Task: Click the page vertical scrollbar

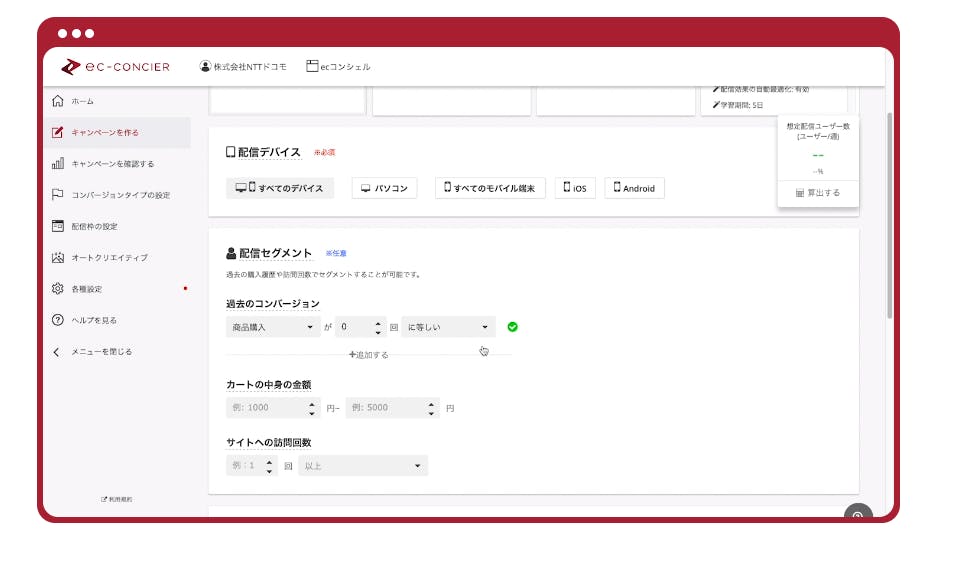Action: [x=890, y=215]
